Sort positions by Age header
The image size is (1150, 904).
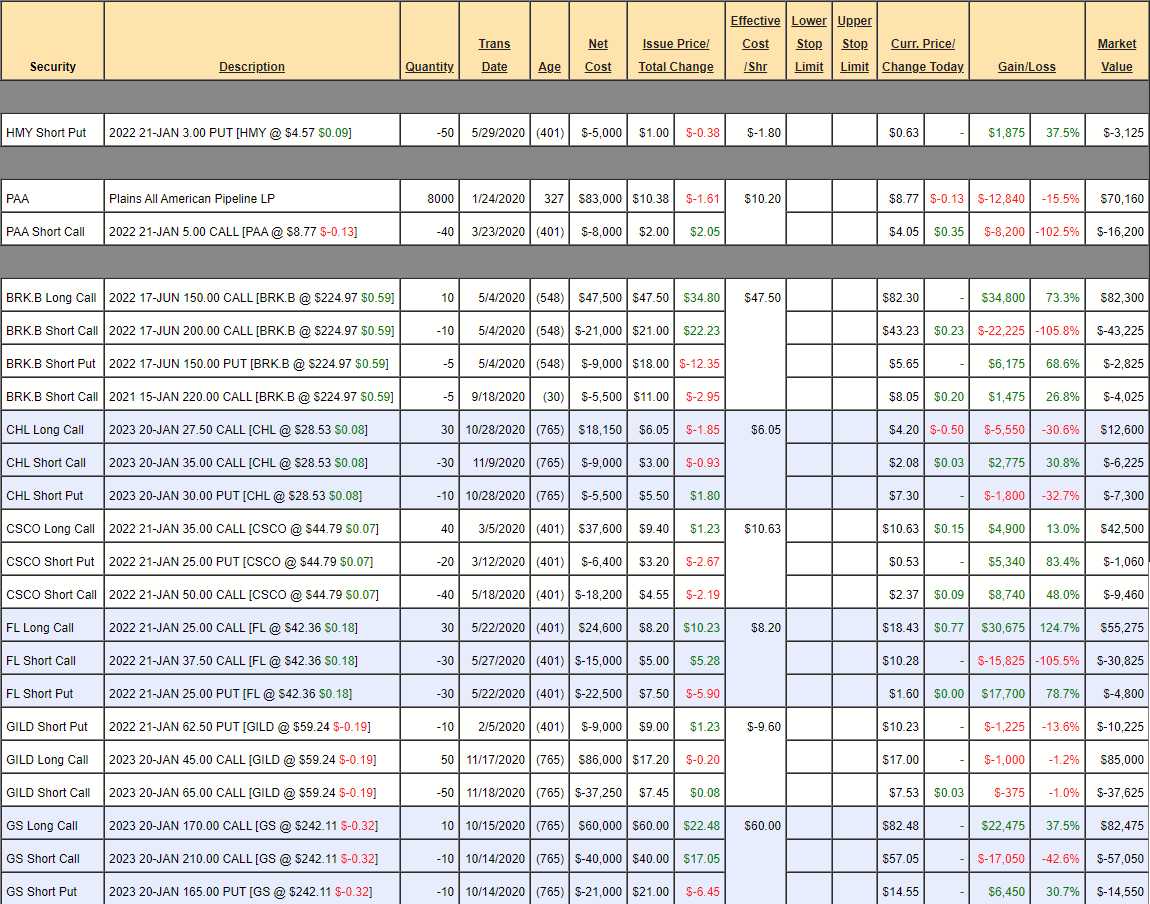[549, 67]
